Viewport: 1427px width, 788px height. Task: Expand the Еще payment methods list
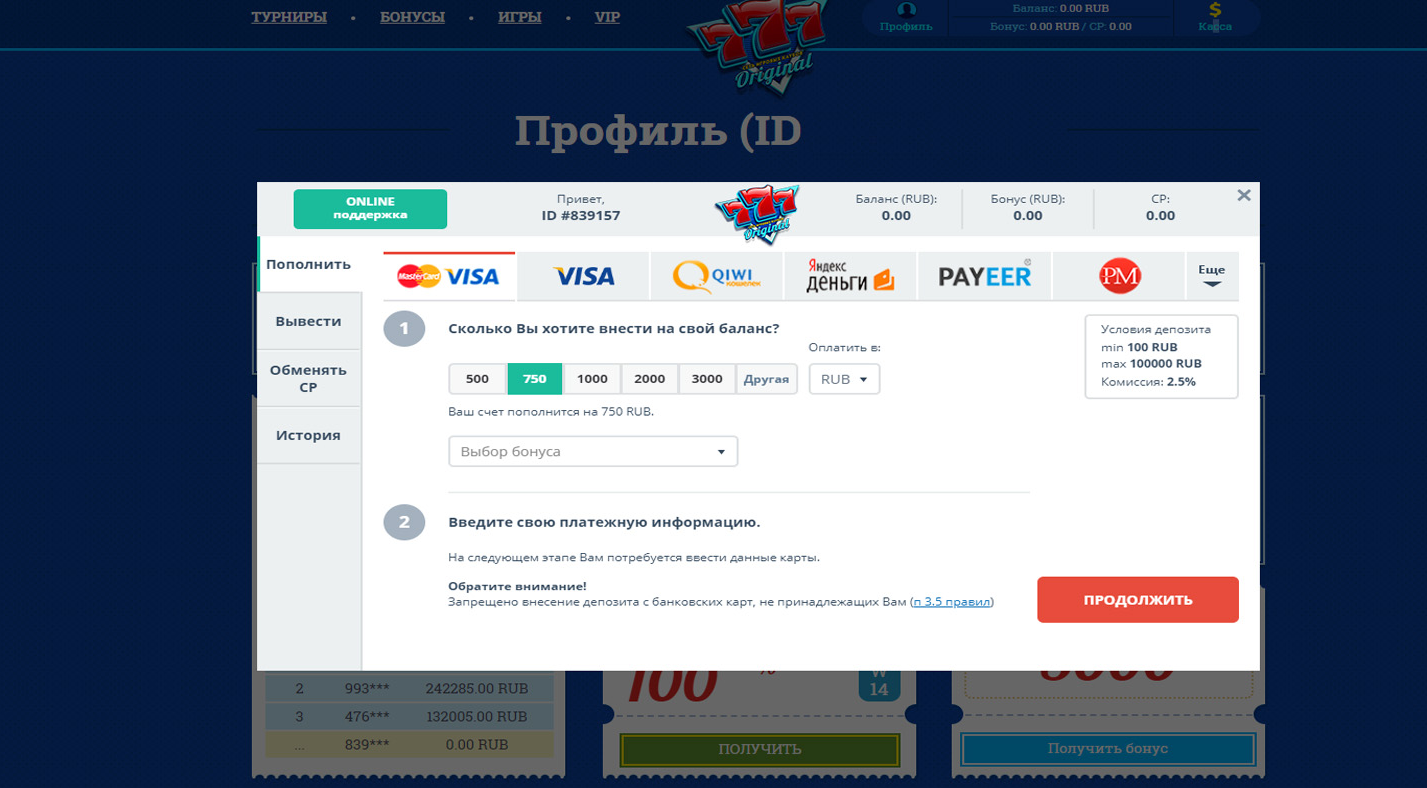tap(1212, 276)
